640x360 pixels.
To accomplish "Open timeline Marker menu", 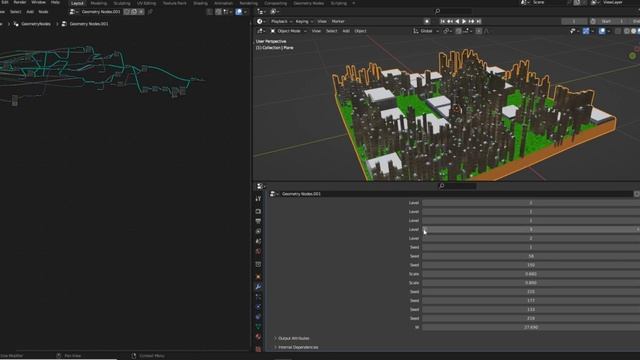I will 338,21.
